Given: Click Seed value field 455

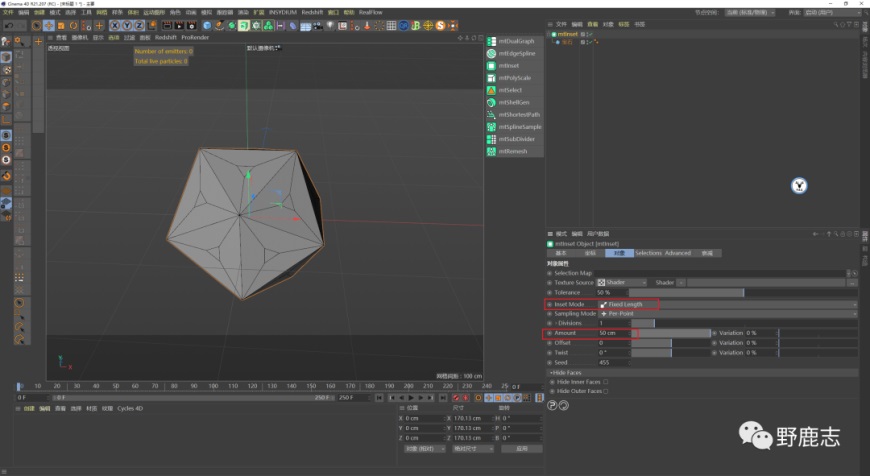Looking at the screenshot, I should tap(614, 362).
